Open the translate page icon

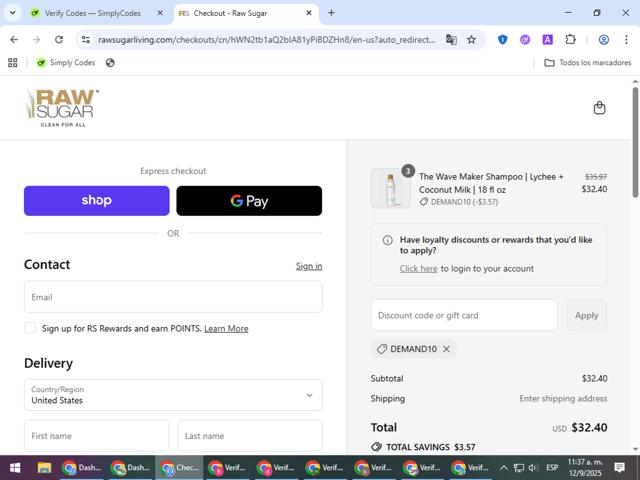tap(451, 40)
